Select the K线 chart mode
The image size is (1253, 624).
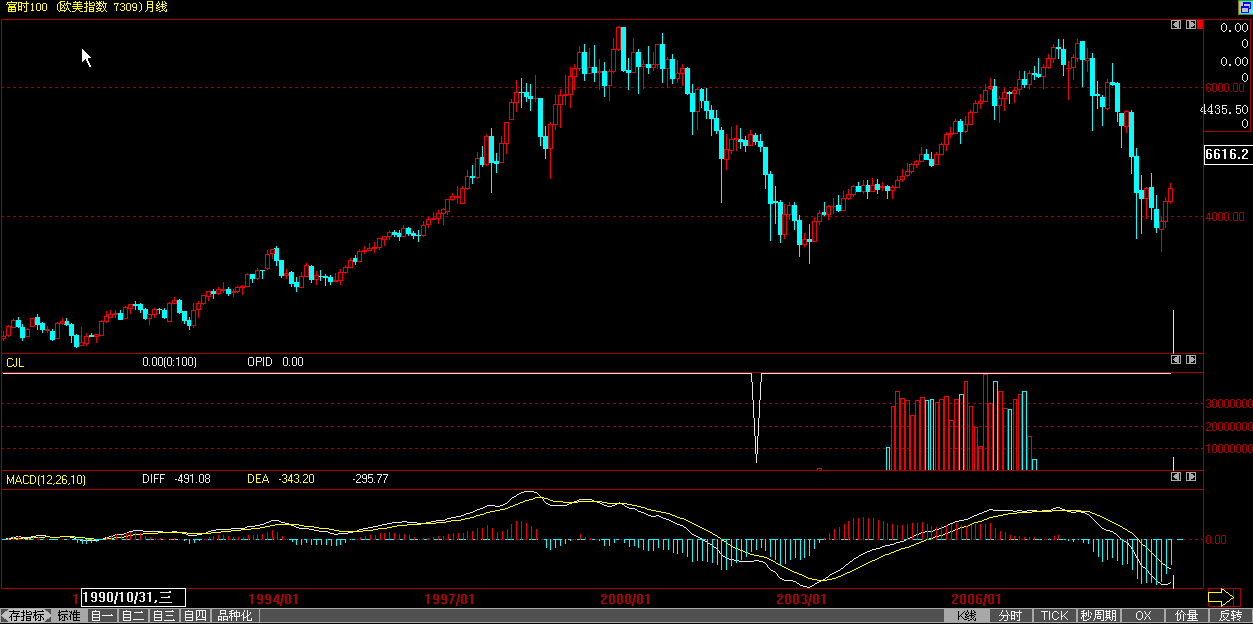965,616
